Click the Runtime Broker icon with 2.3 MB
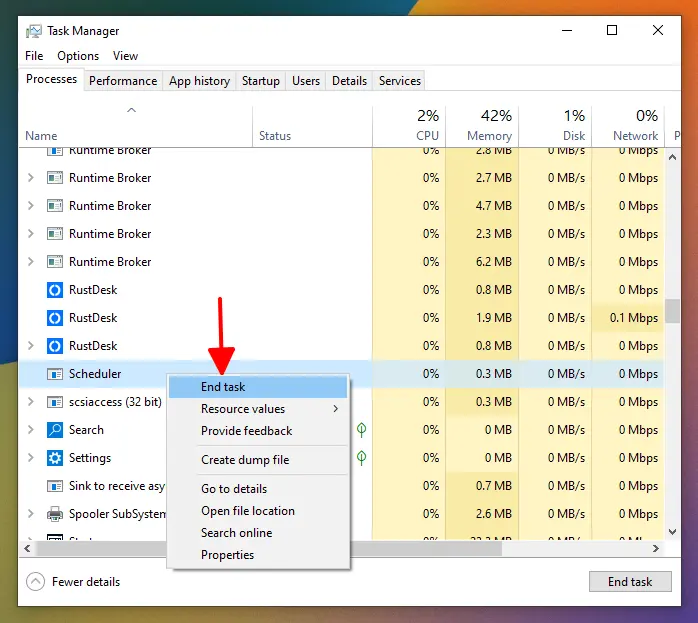 [55, 234]
